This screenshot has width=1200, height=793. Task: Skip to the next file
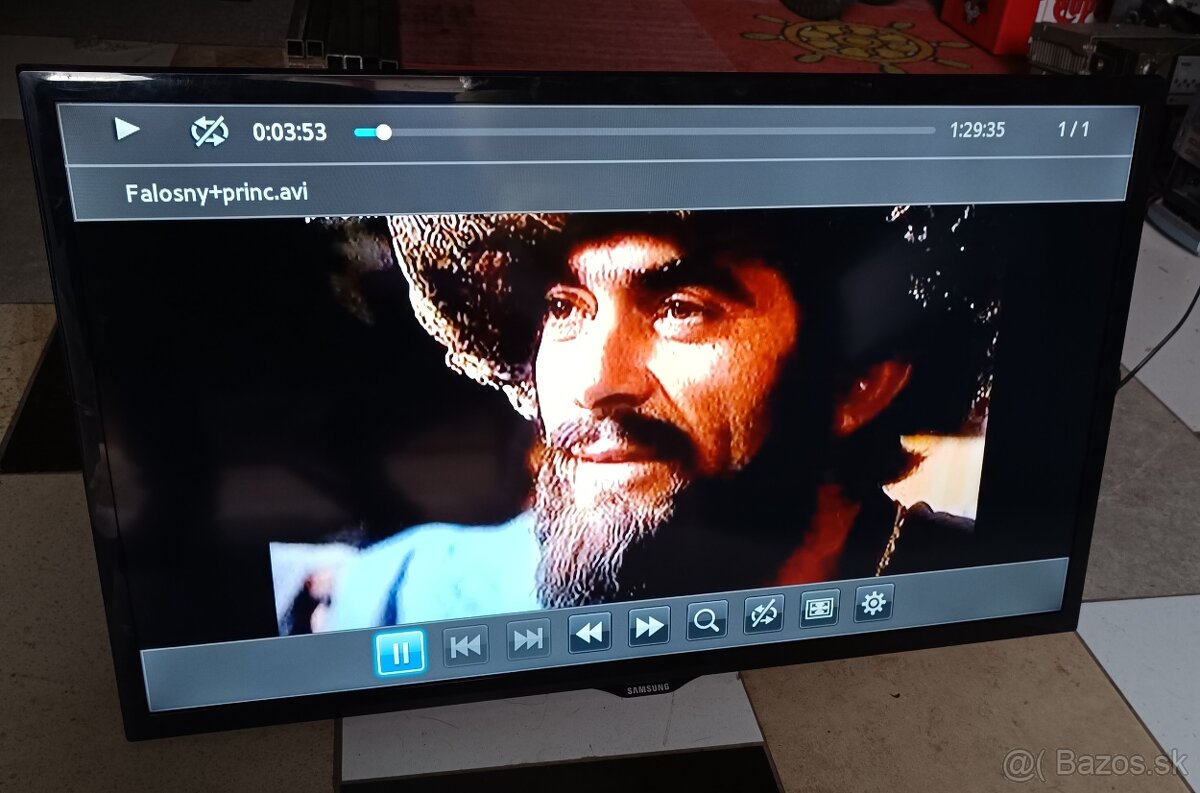coord(528,639)
